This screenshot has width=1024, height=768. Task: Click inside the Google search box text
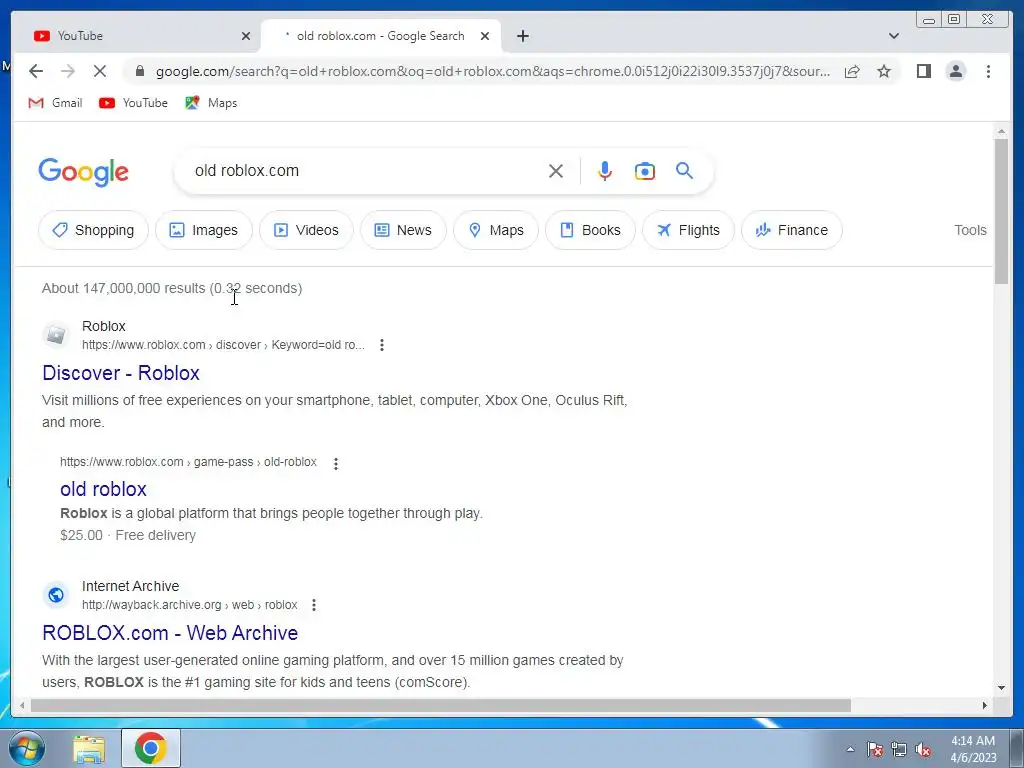point(247,171)
